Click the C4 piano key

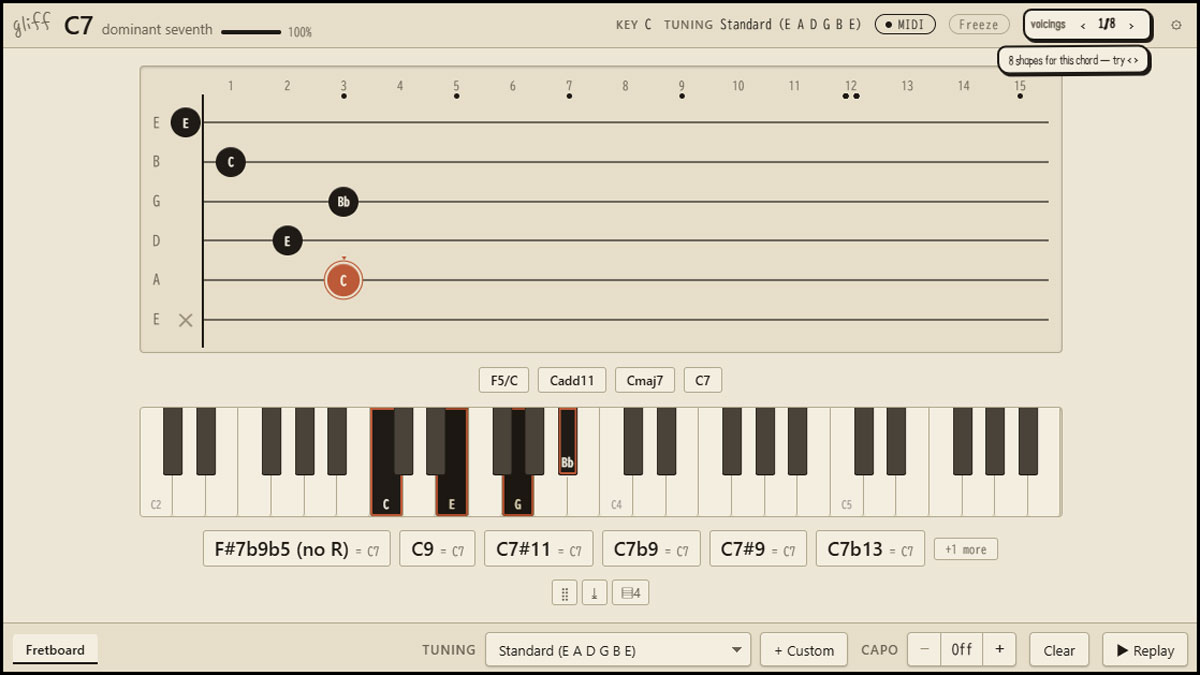[617, 490]
